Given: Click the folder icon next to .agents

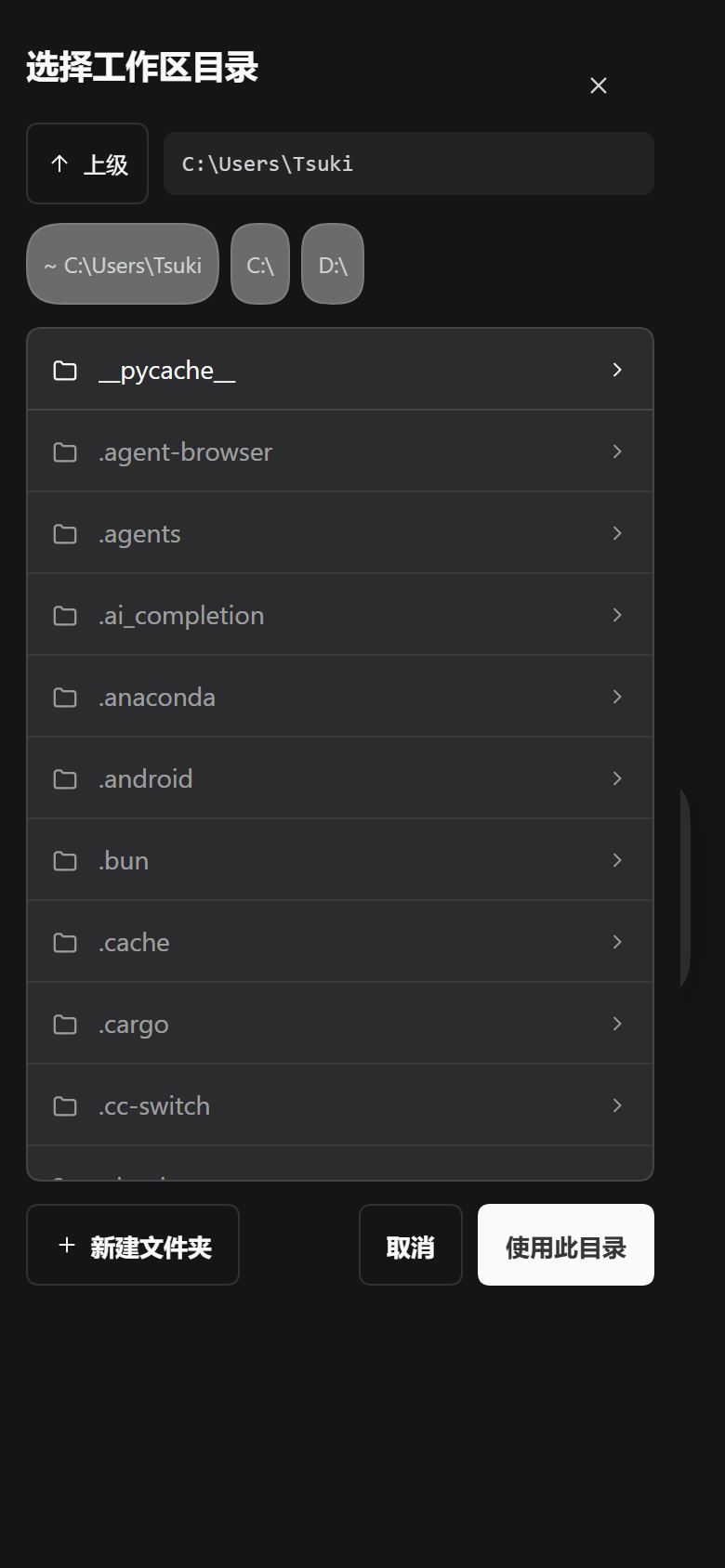Looking at the screenshot, I should 65,534.
